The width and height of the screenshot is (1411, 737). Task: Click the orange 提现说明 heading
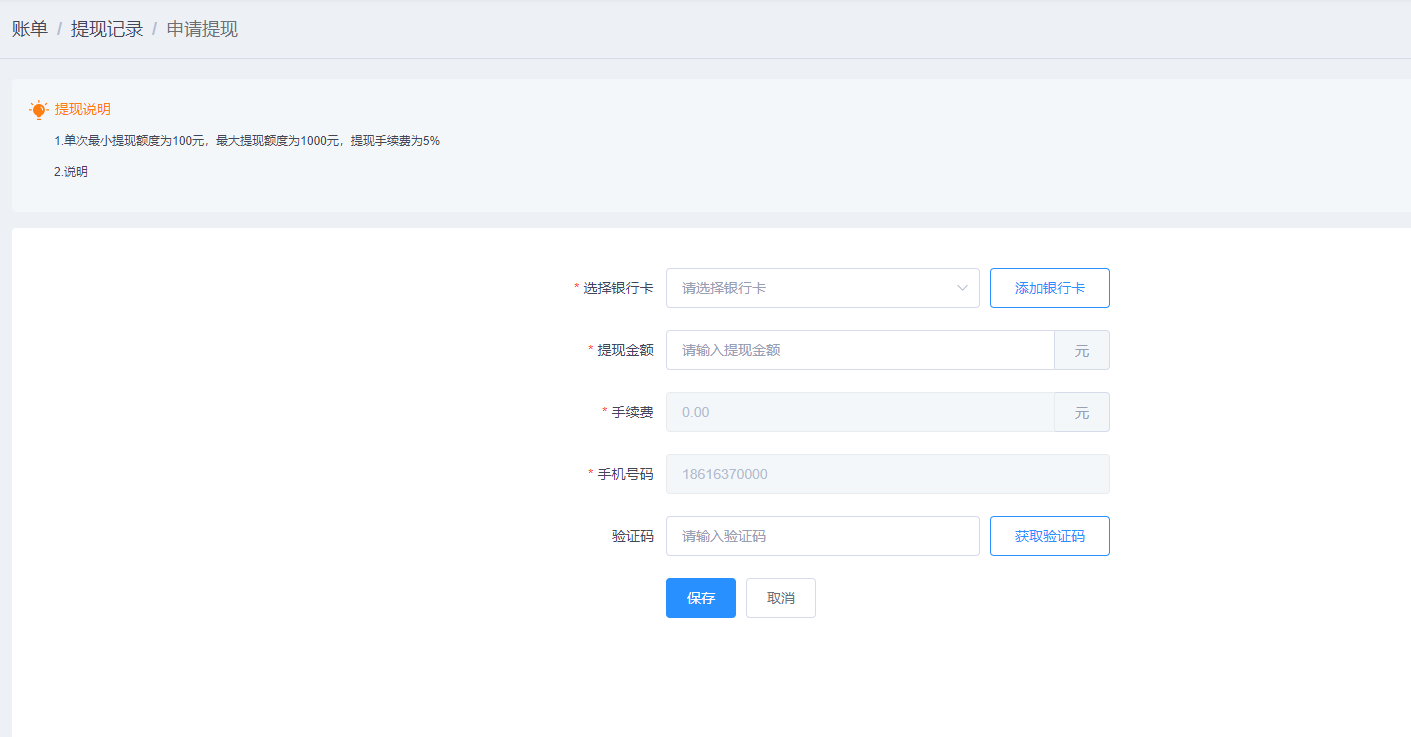(83, 110)
